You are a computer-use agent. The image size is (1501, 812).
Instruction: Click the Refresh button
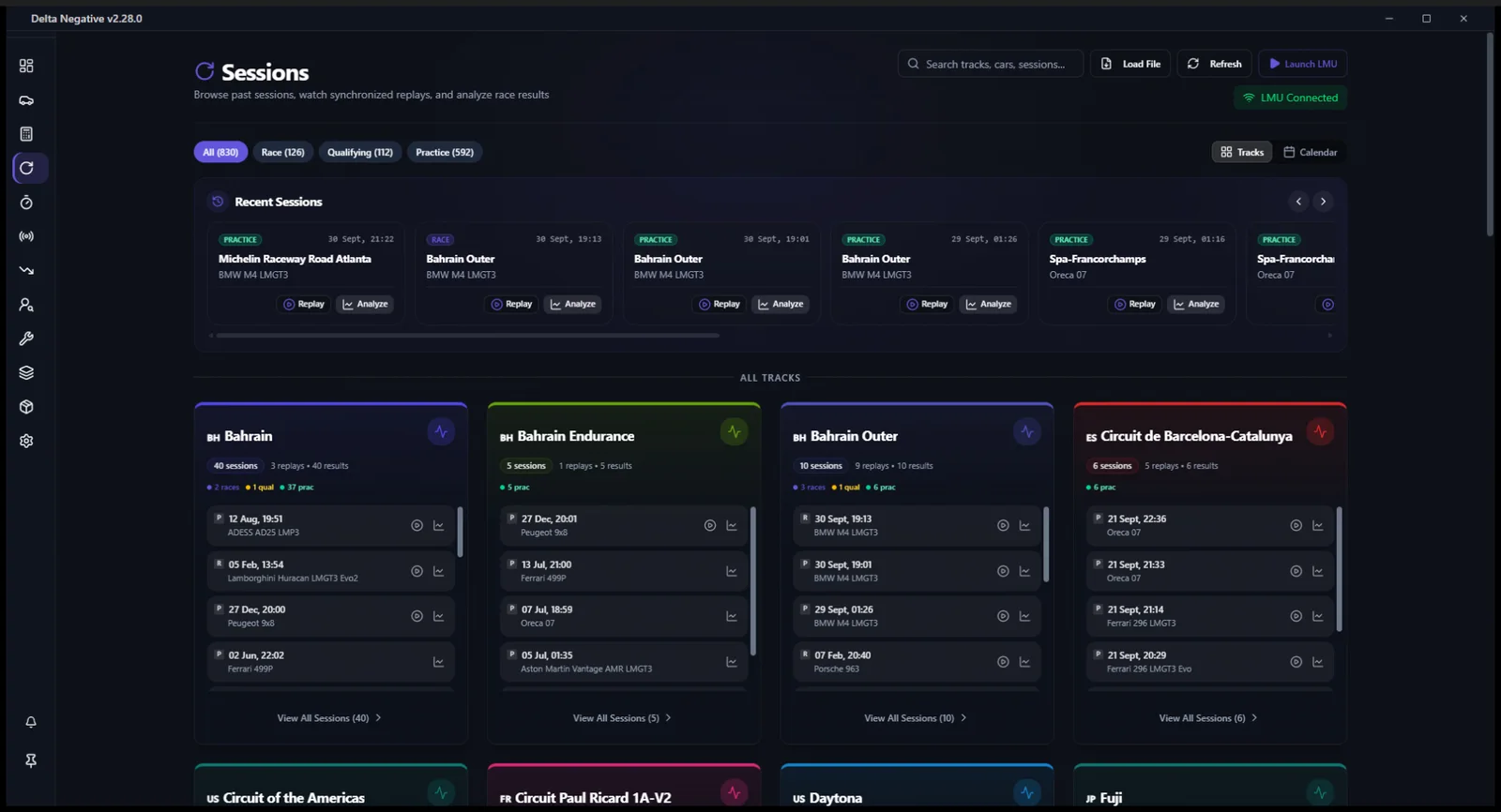1215,64
